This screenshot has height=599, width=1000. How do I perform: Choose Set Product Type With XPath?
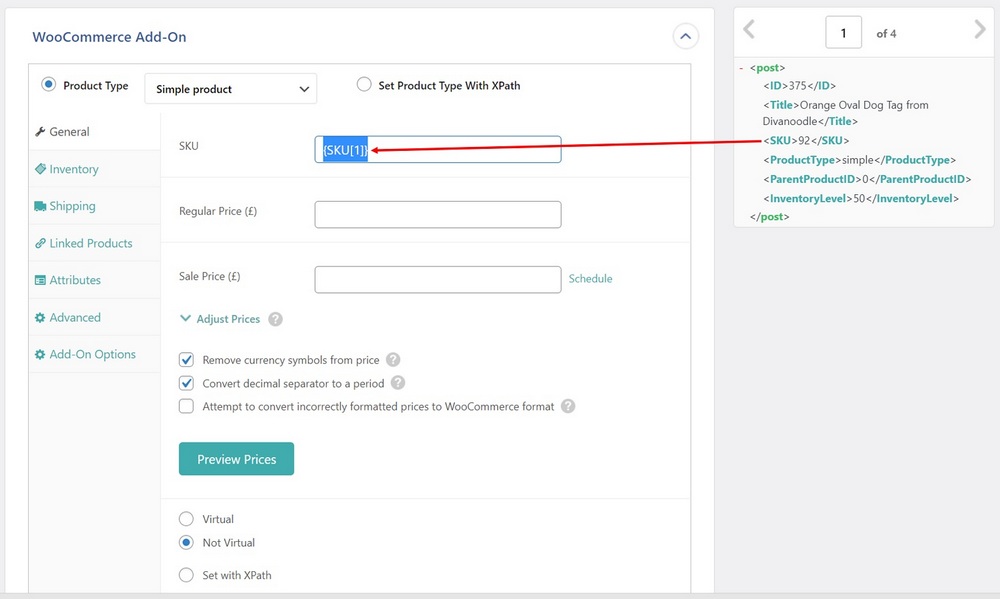[x=364, y=85]
